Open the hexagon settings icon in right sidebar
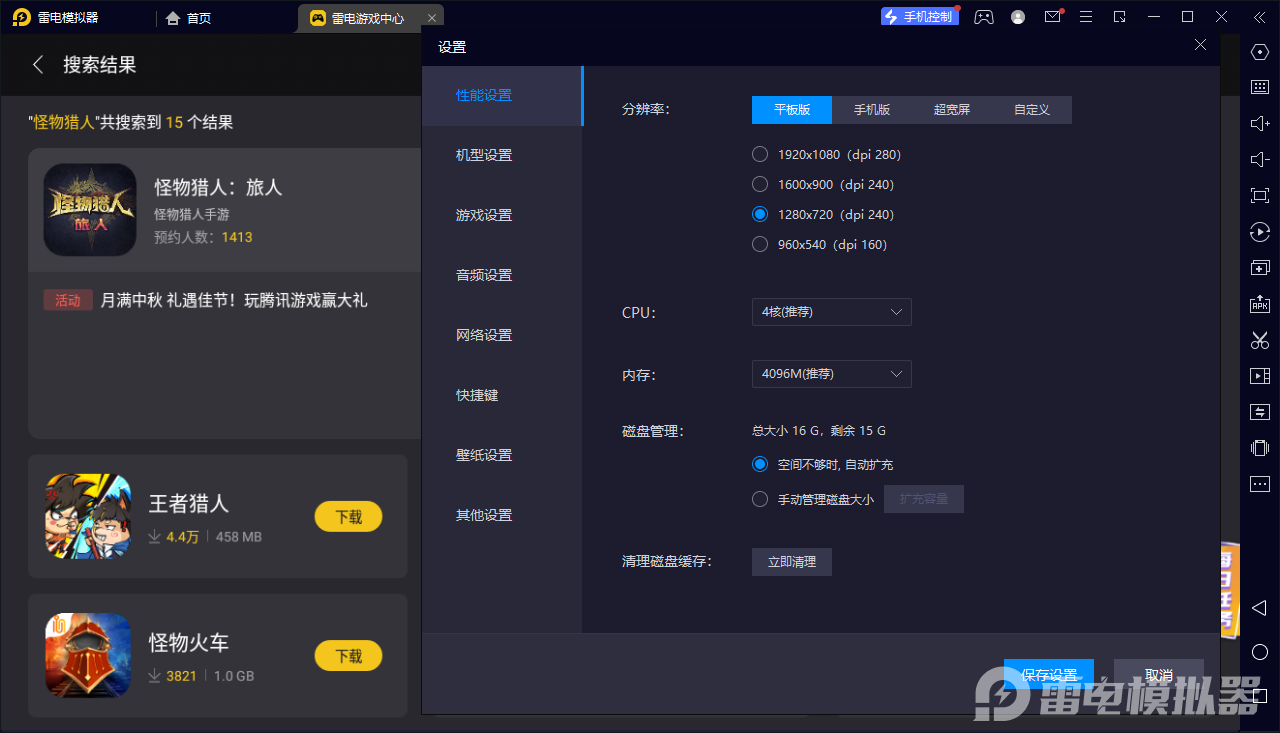The width and height of the screenshot is (1280, 733). pyautogui.click(x=1260, y=52)
